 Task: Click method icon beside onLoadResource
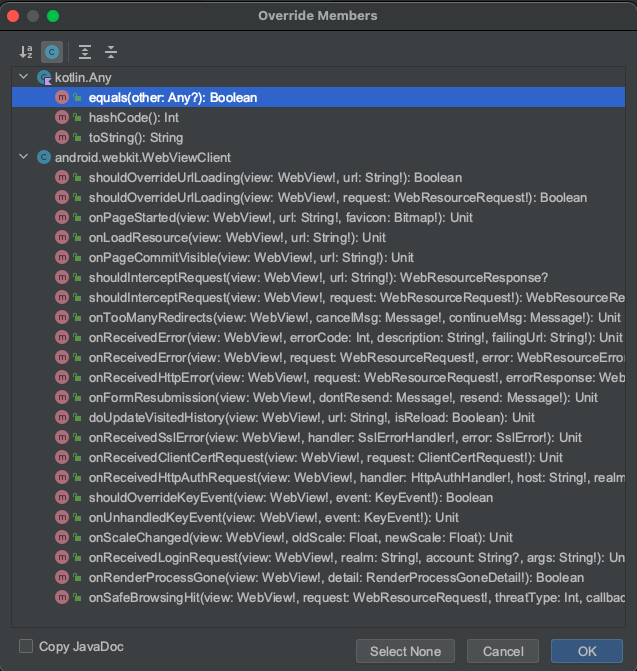tap(62, 238)
